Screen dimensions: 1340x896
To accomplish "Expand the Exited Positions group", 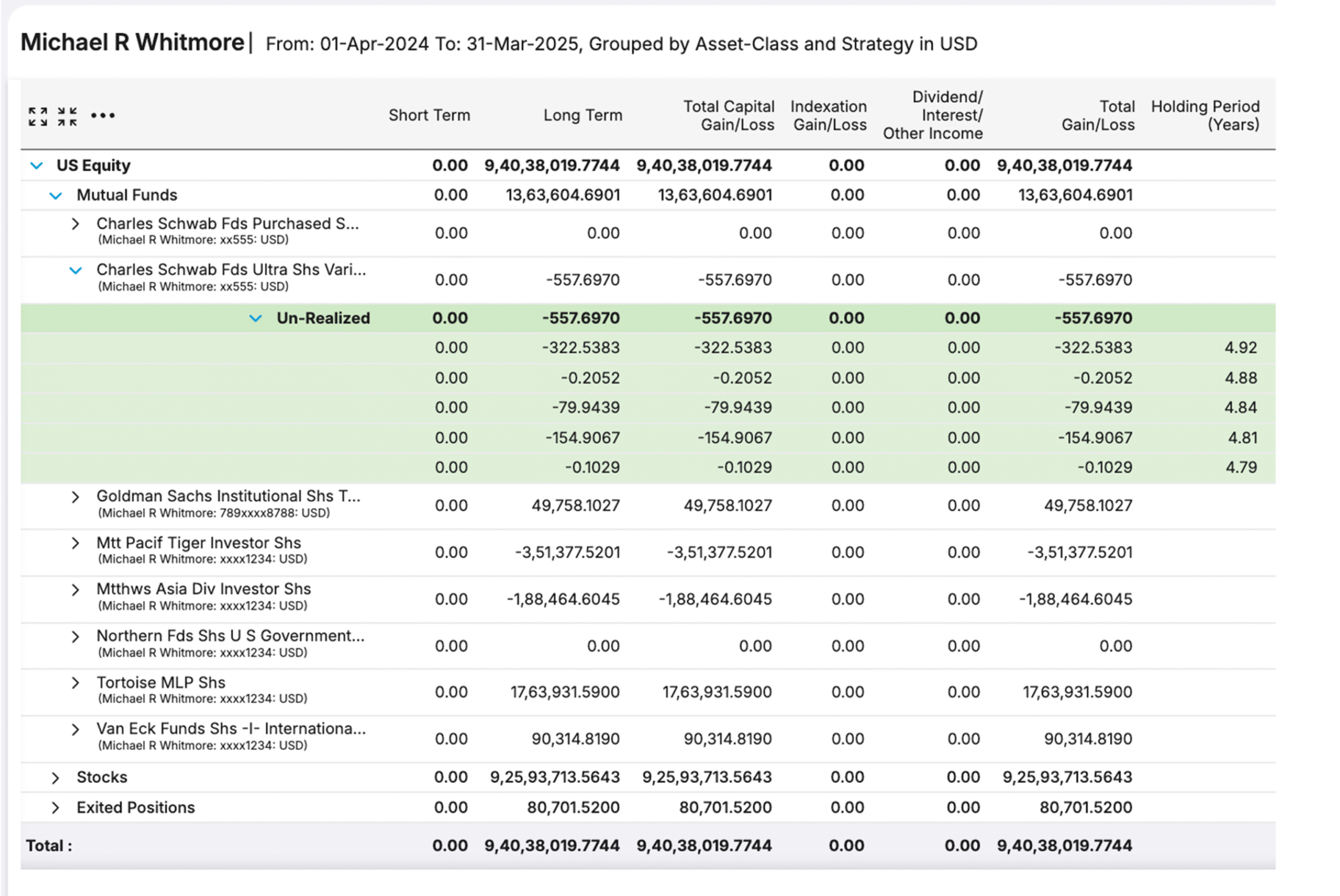I will pos(55,807).
